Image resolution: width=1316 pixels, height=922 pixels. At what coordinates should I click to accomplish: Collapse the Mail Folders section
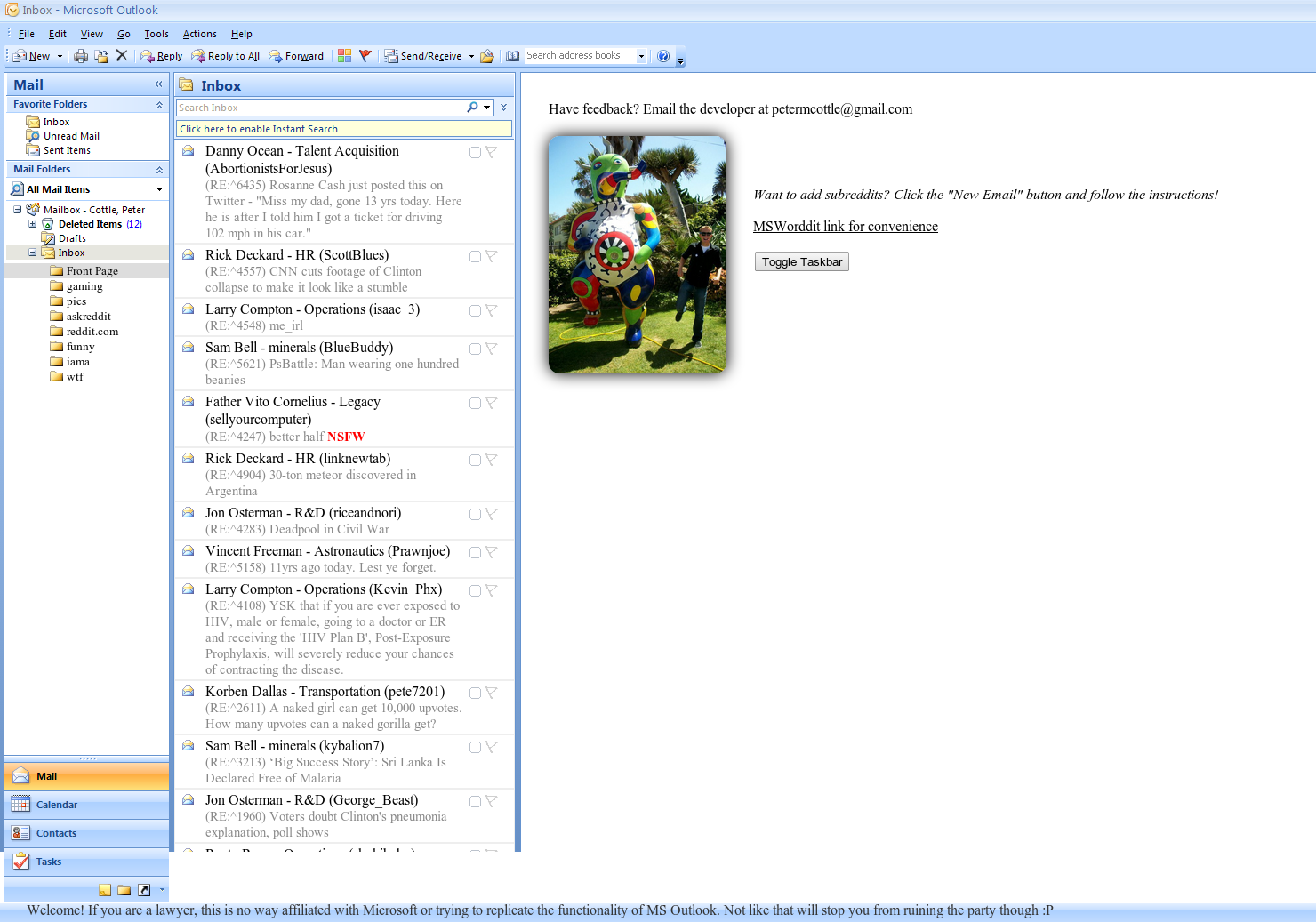(159, 170)
